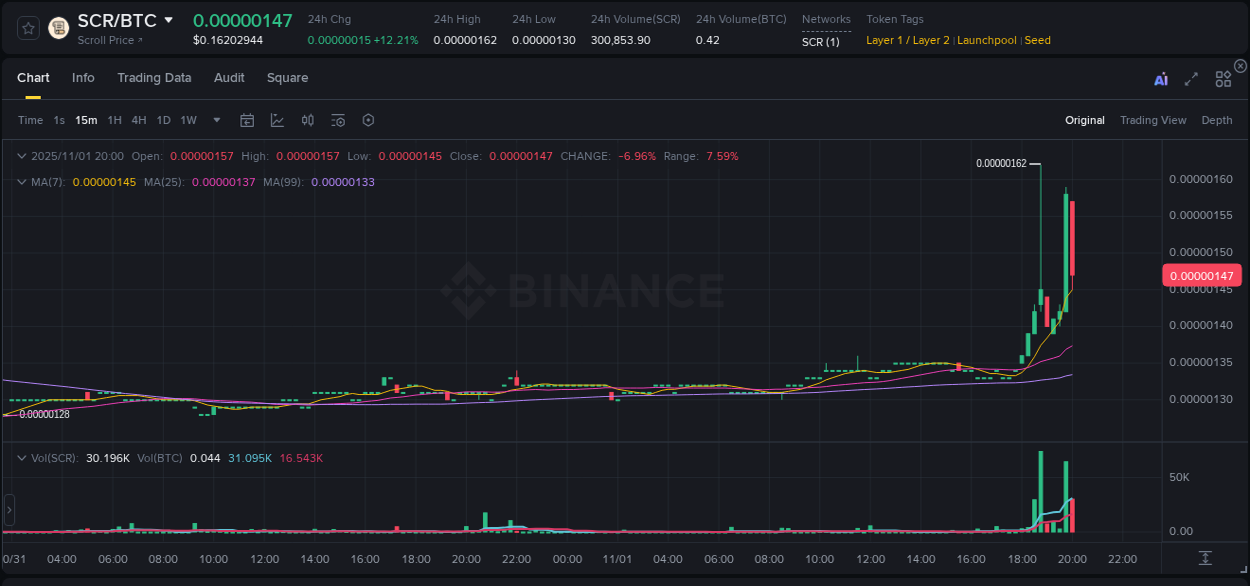Open chart settings hexagon icon

pos(368,120)
